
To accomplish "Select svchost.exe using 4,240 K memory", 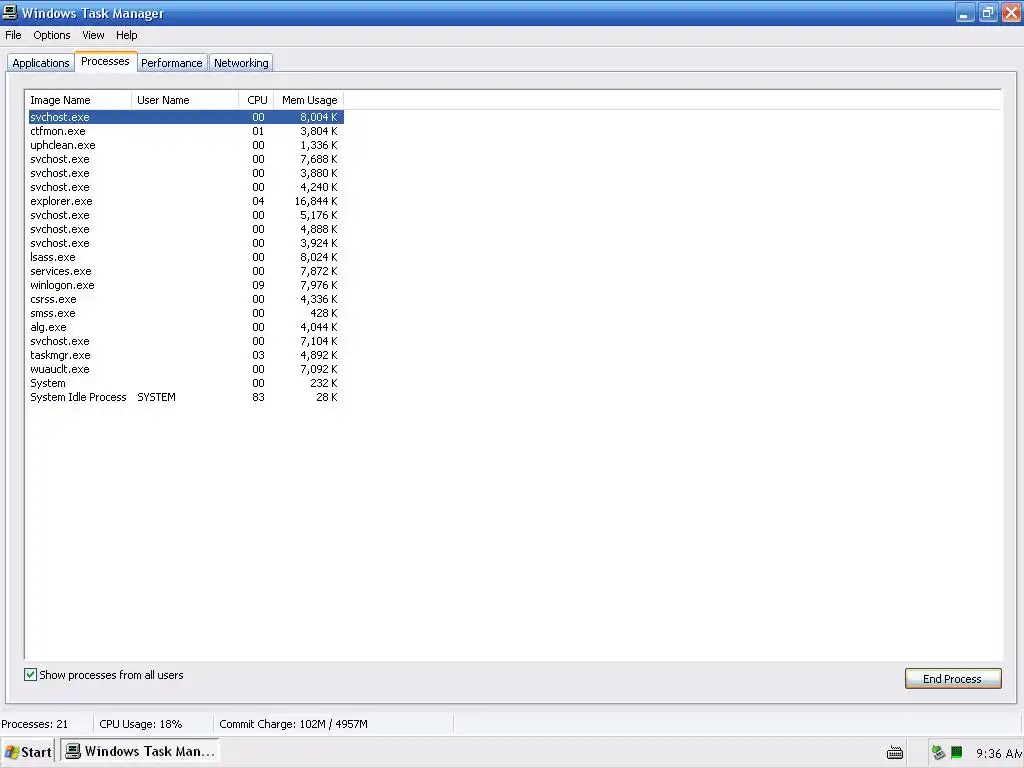I will [x=185, y=187].
